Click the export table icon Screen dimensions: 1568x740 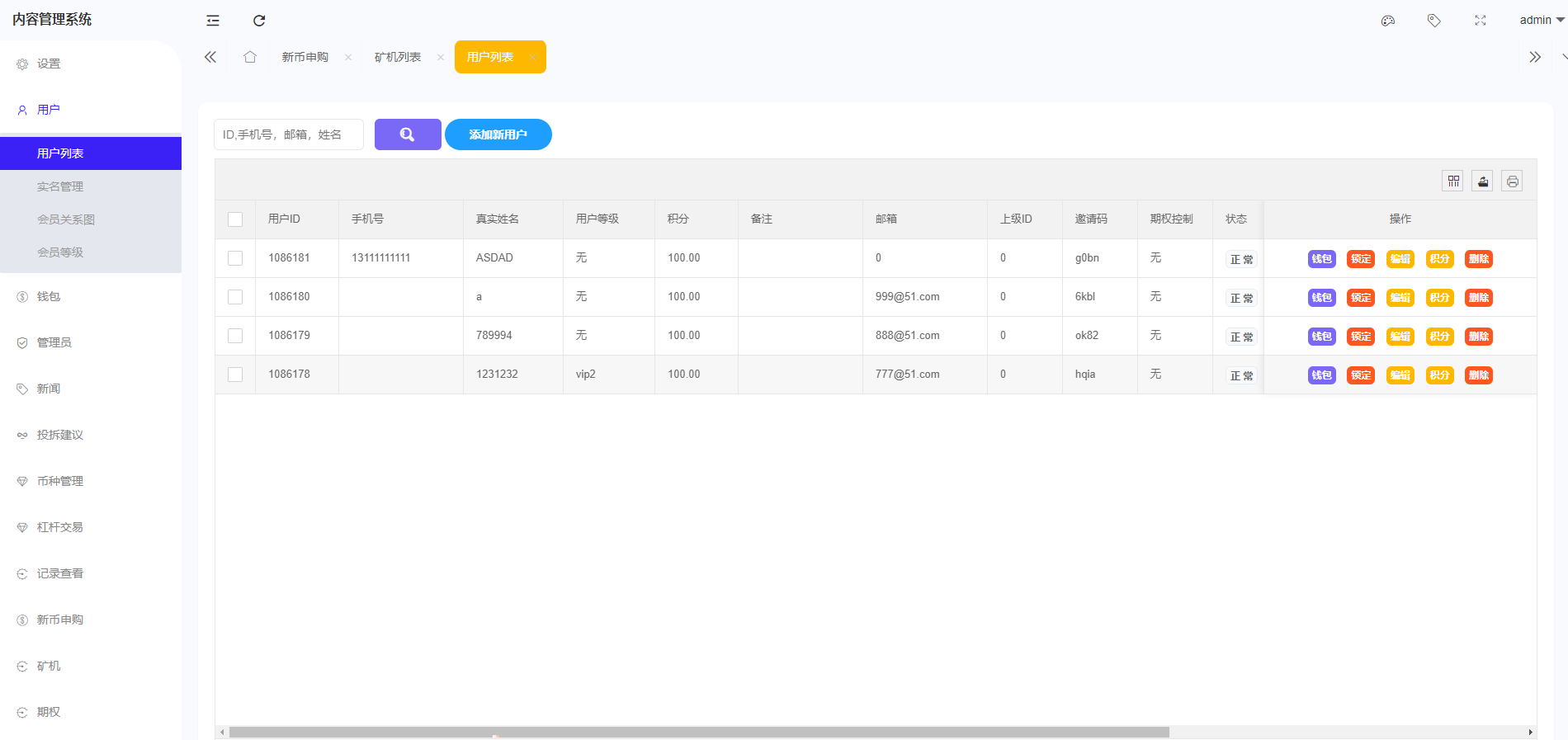click(1483, 181)
